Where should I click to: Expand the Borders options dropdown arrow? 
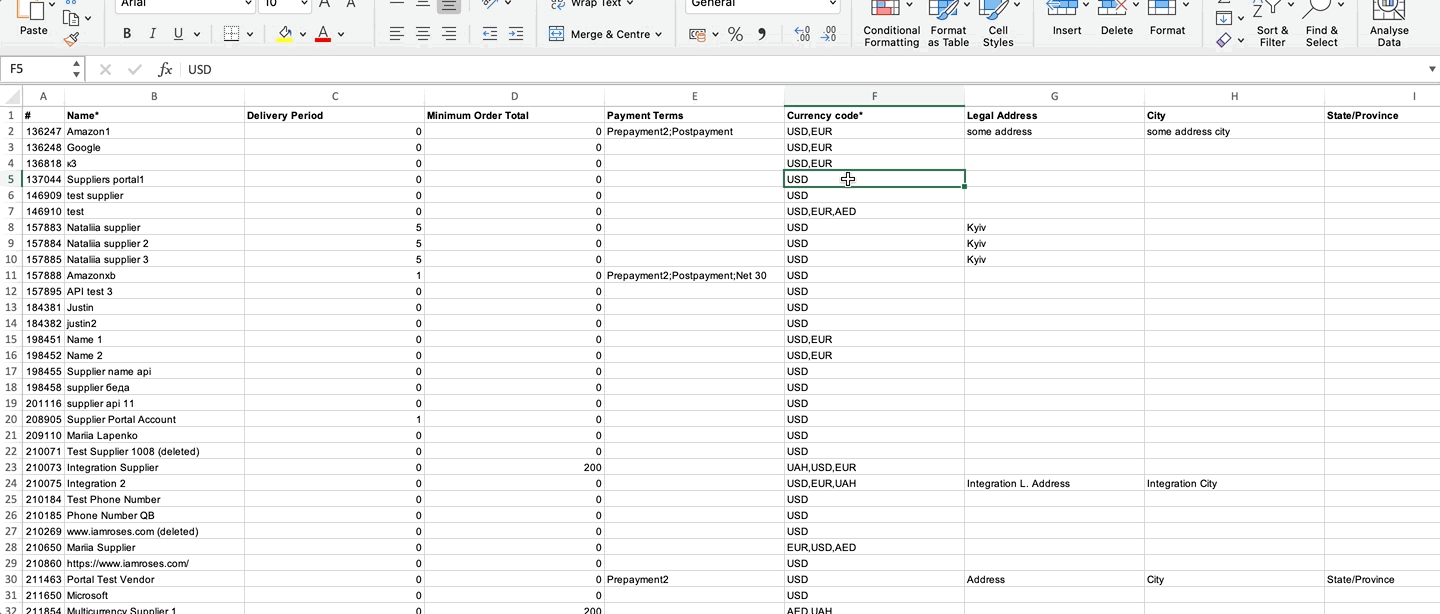tap(249, 34)
